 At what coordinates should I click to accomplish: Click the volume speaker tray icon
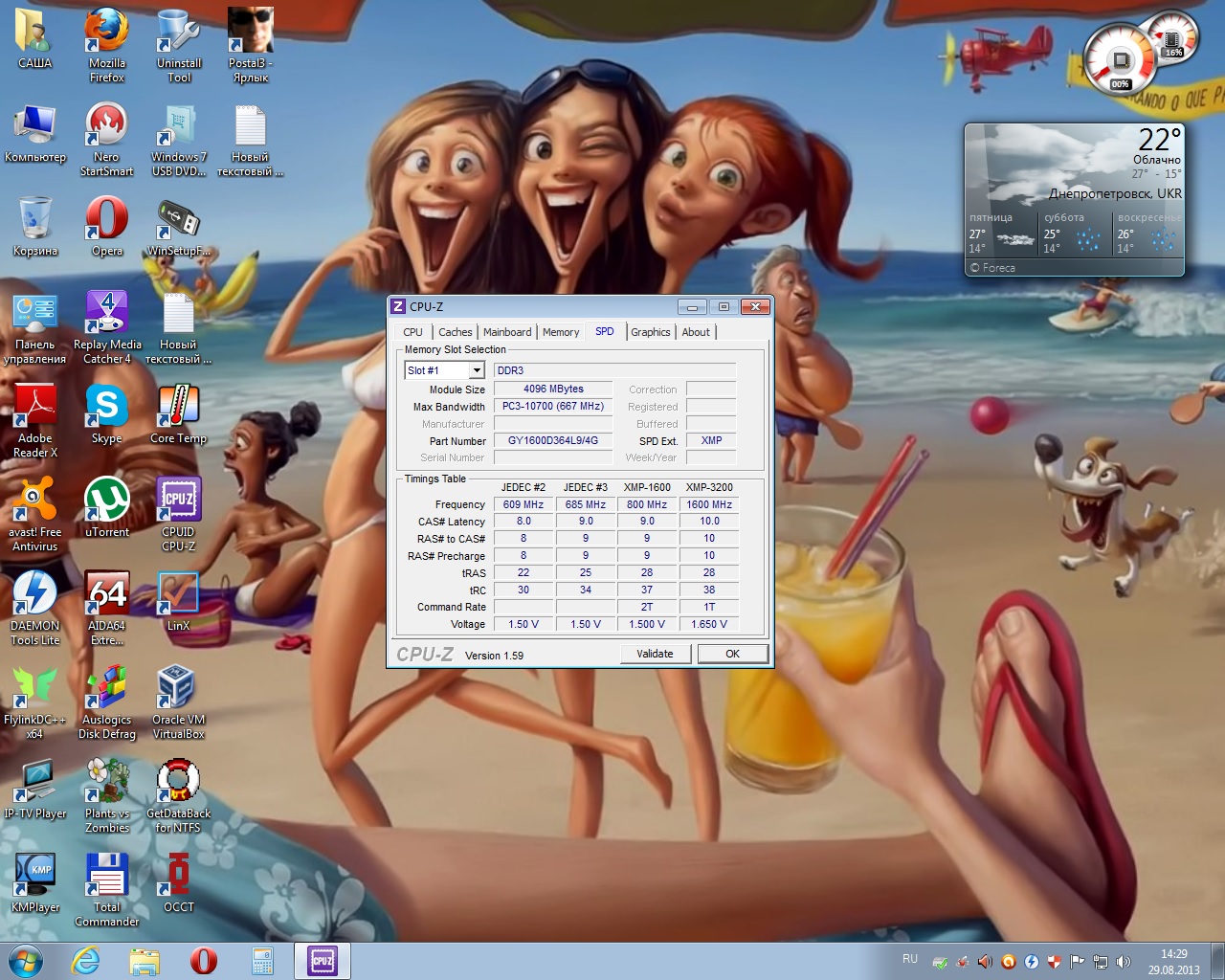[x=1124, y=962]
